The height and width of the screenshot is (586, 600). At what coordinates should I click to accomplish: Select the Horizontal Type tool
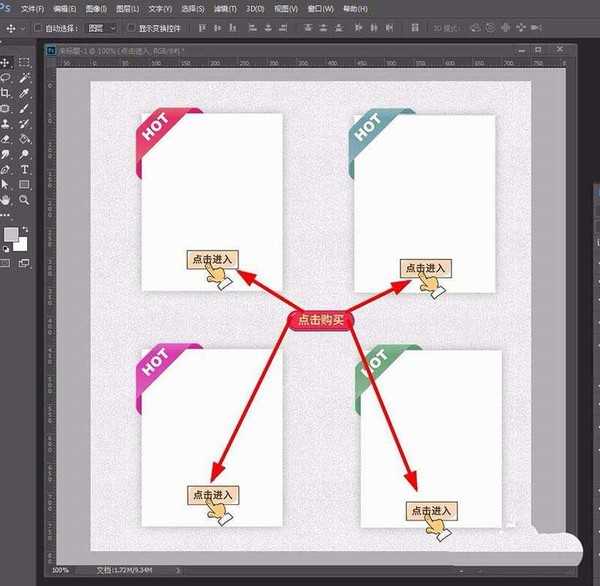(x=24, y=169)
